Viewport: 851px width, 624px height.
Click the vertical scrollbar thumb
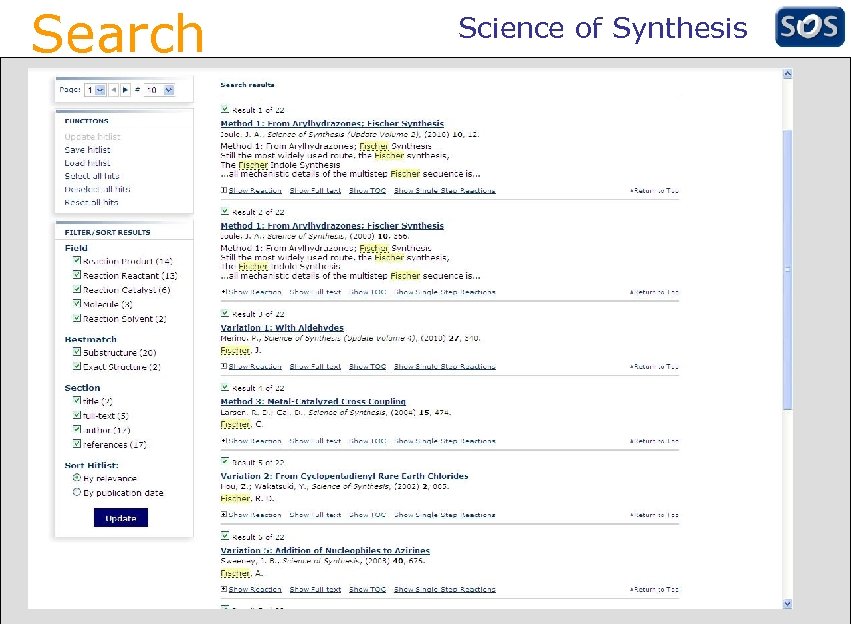pos(788,270)
